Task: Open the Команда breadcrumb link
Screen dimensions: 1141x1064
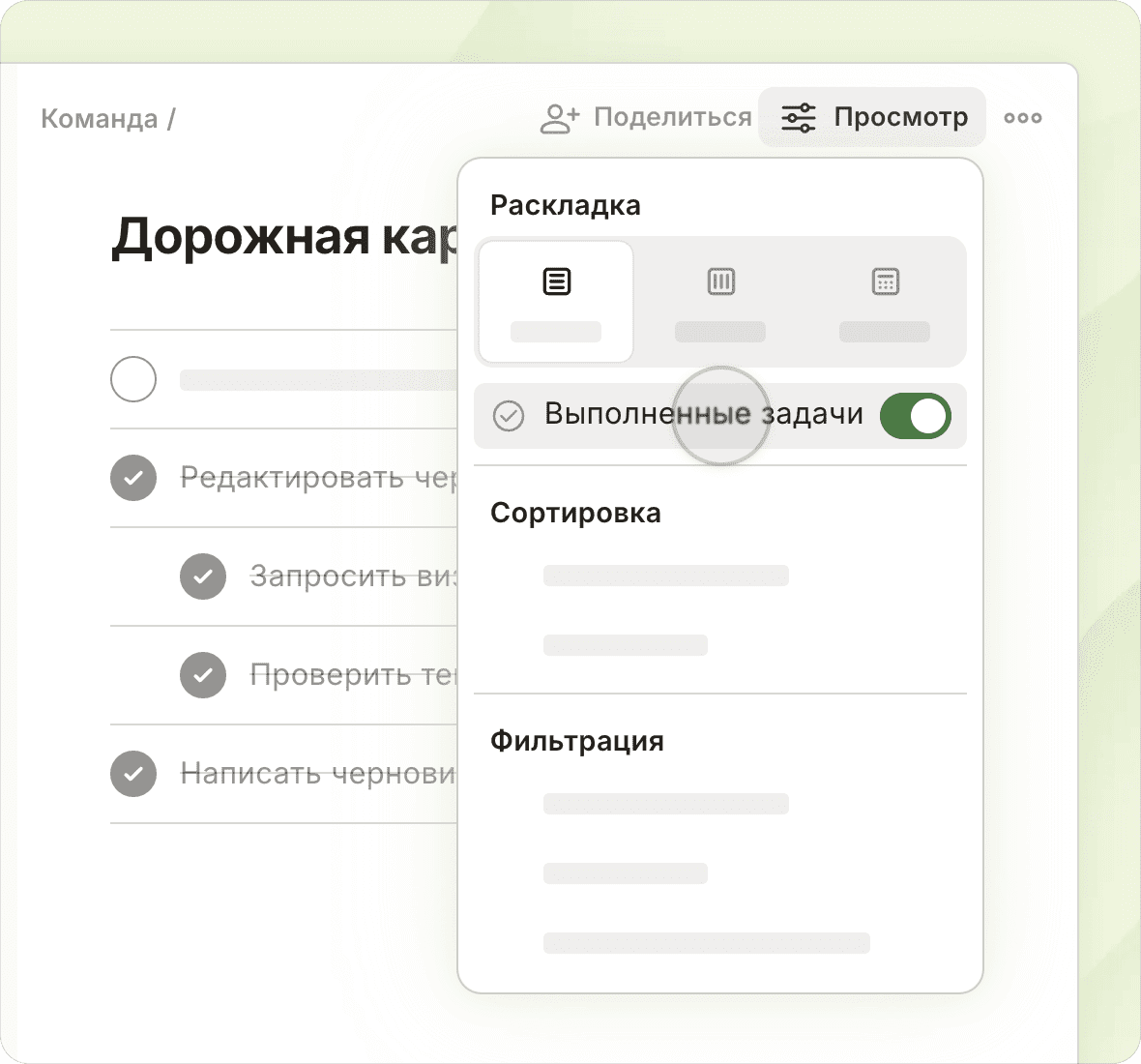Action: pyautogui.click(x=99, y=119)
